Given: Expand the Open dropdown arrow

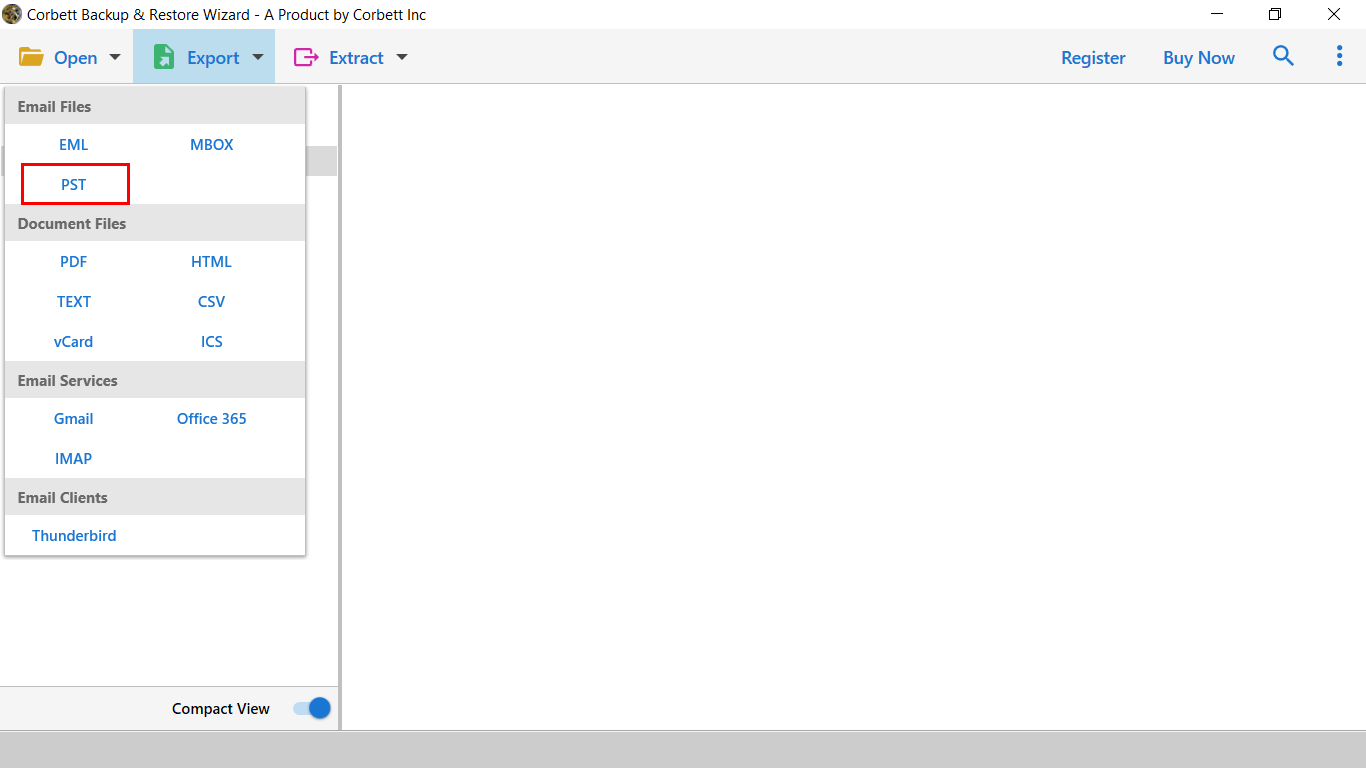Looking at the screenshot, I should 114,58.
